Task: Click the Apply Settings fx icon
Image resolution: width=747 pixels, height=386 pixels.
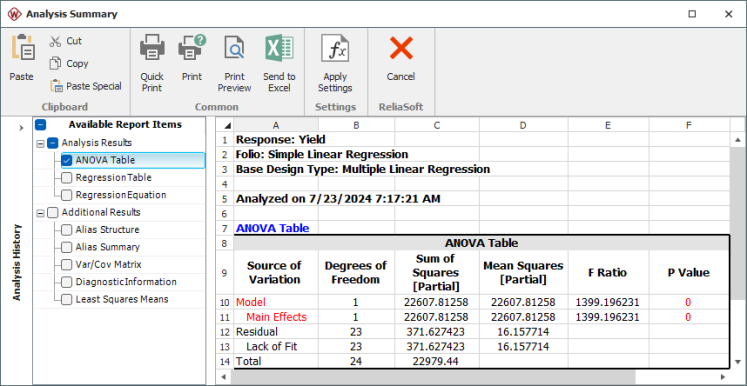Action: pyautogui.click(x=335, y=48)
